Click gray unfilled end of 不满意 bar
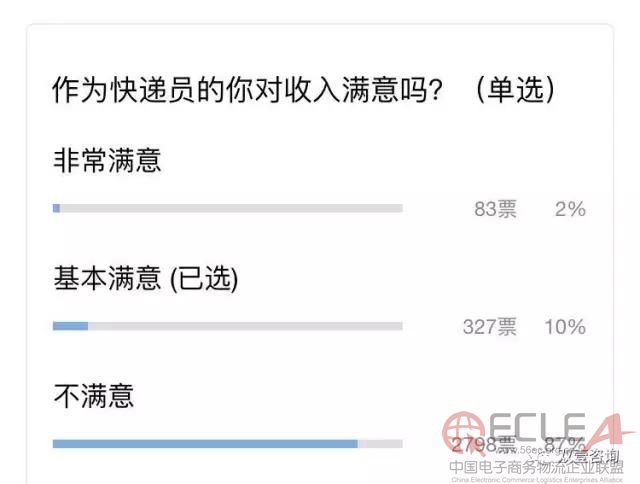 point(380,443)
